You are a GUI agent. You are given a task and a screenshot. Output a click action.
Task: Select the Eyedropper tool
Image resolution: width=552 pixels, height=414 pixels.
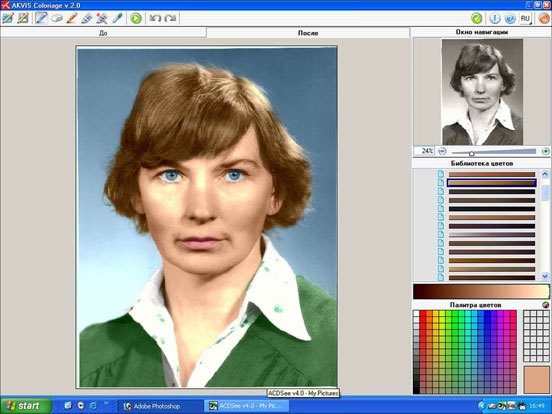[117, 18]
